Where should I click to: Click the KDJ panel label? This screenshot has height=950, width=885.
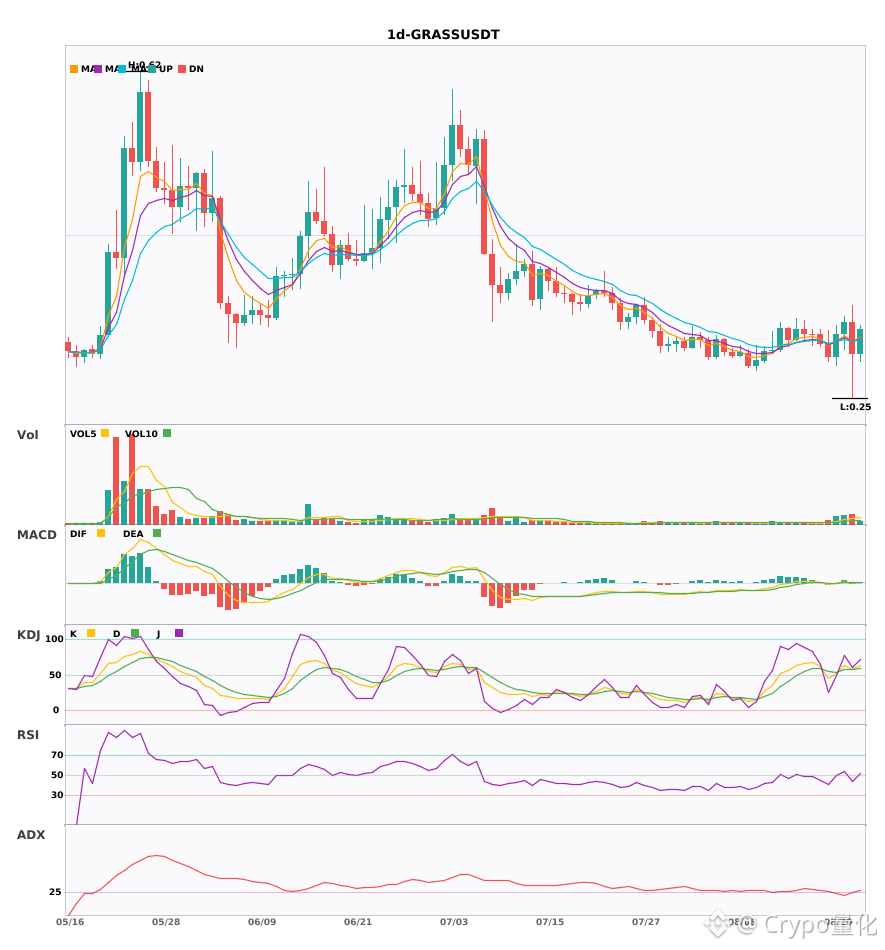pos(28,635)
